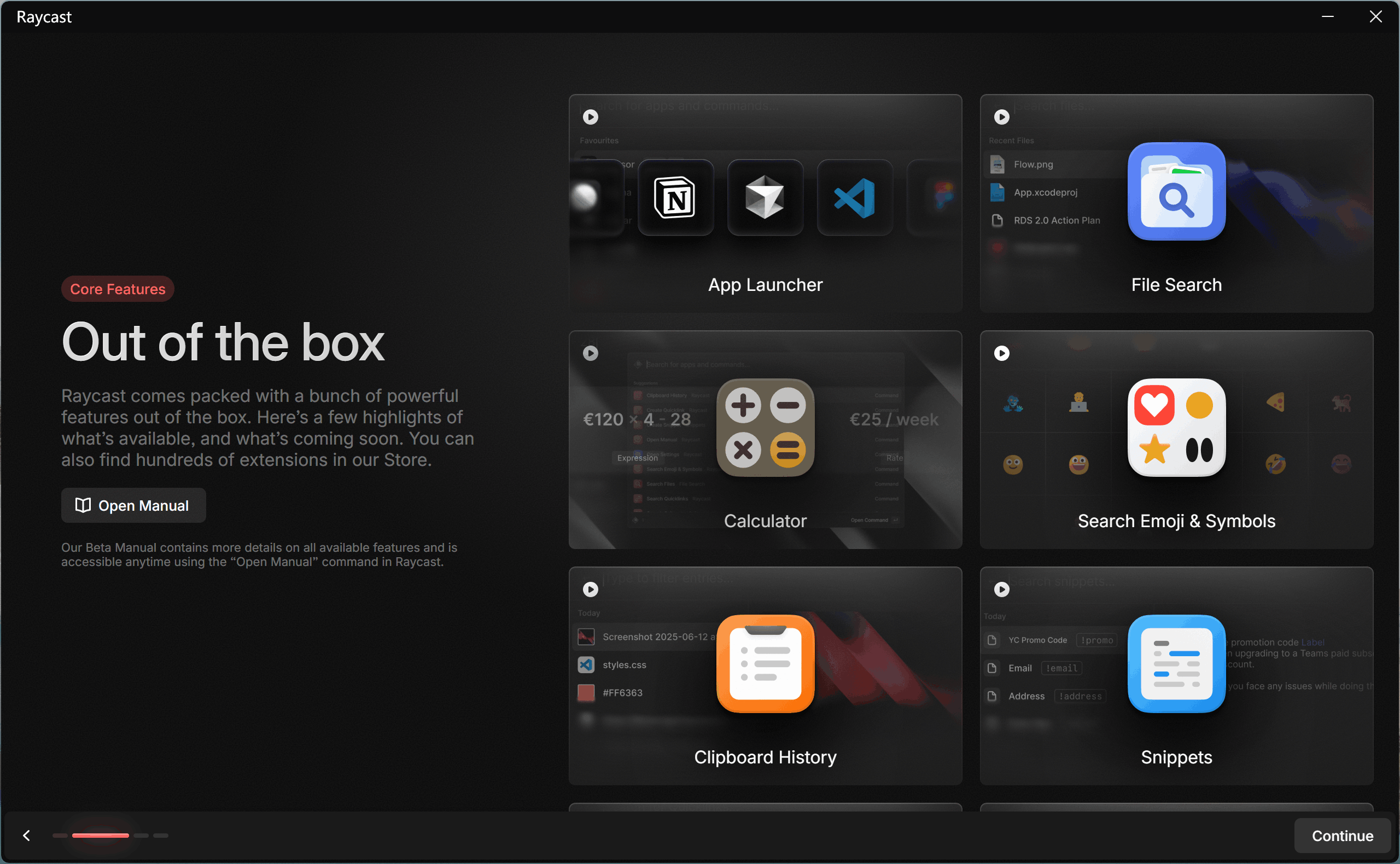Viewport: 1400px width, 864px height.
Task: Click the book icon on Open Manual
Action: click(x=83, y=505)
